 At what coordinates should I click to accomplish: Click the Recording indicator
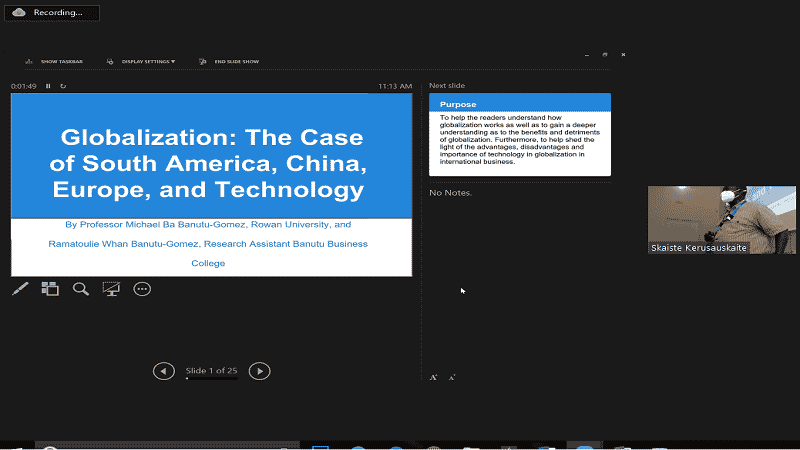click(x=52, y=13)
